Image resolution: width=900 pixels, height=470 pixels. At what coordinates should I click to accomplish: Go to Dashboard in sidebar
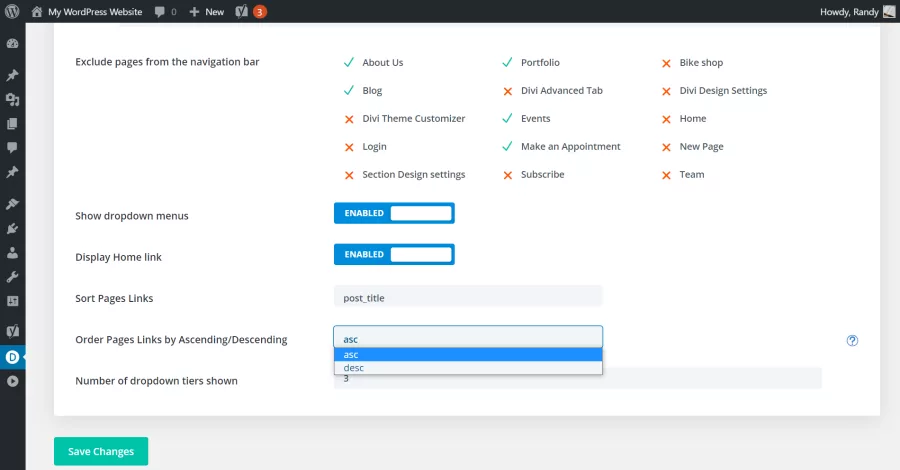(12, 44)
